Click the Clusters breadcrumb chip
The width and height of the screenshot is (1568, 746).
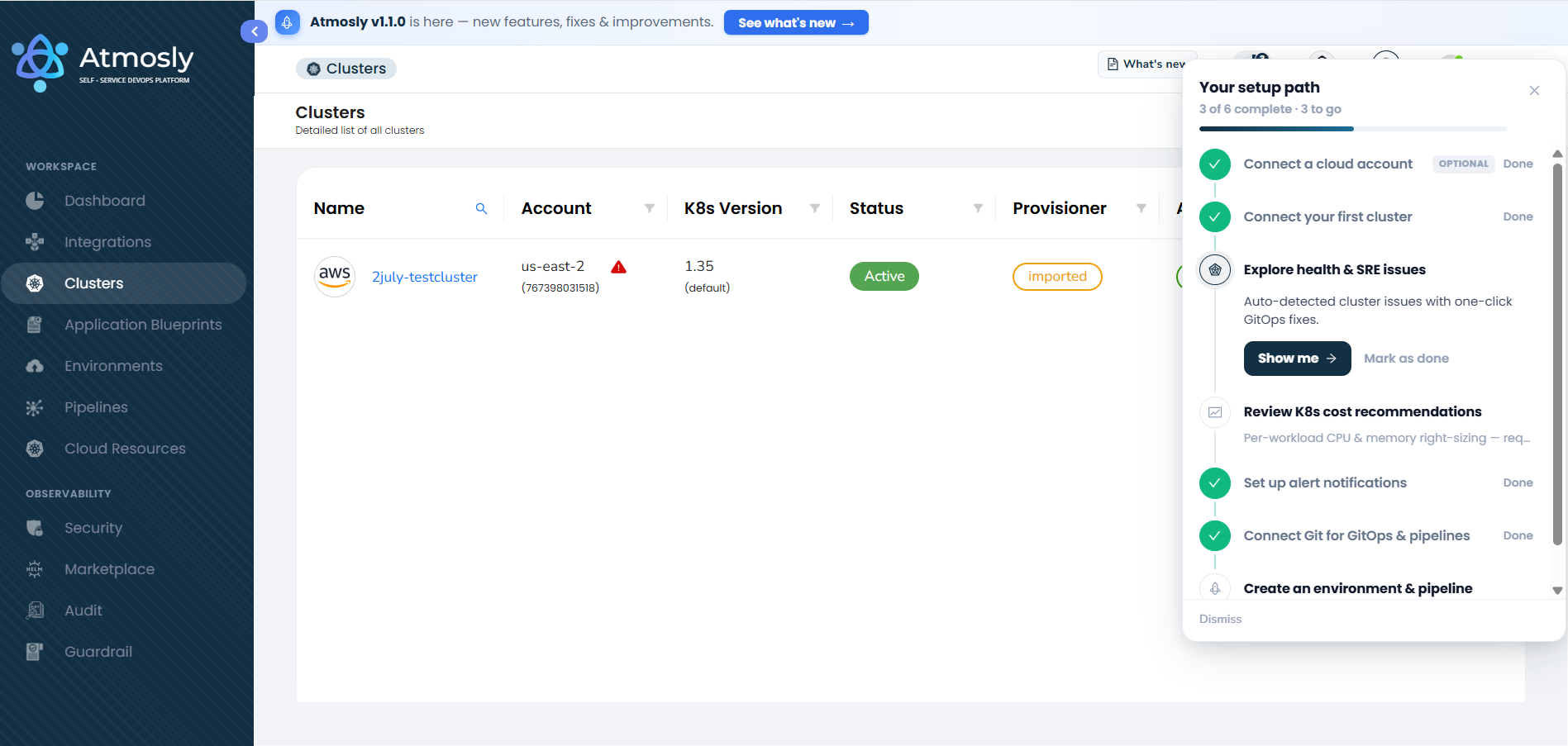[346, 69]
